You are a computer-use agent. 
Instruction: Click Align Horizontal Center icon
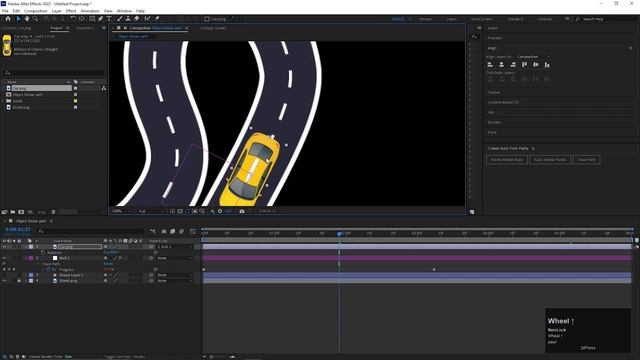pyautogui.click(x=502, y=64)
